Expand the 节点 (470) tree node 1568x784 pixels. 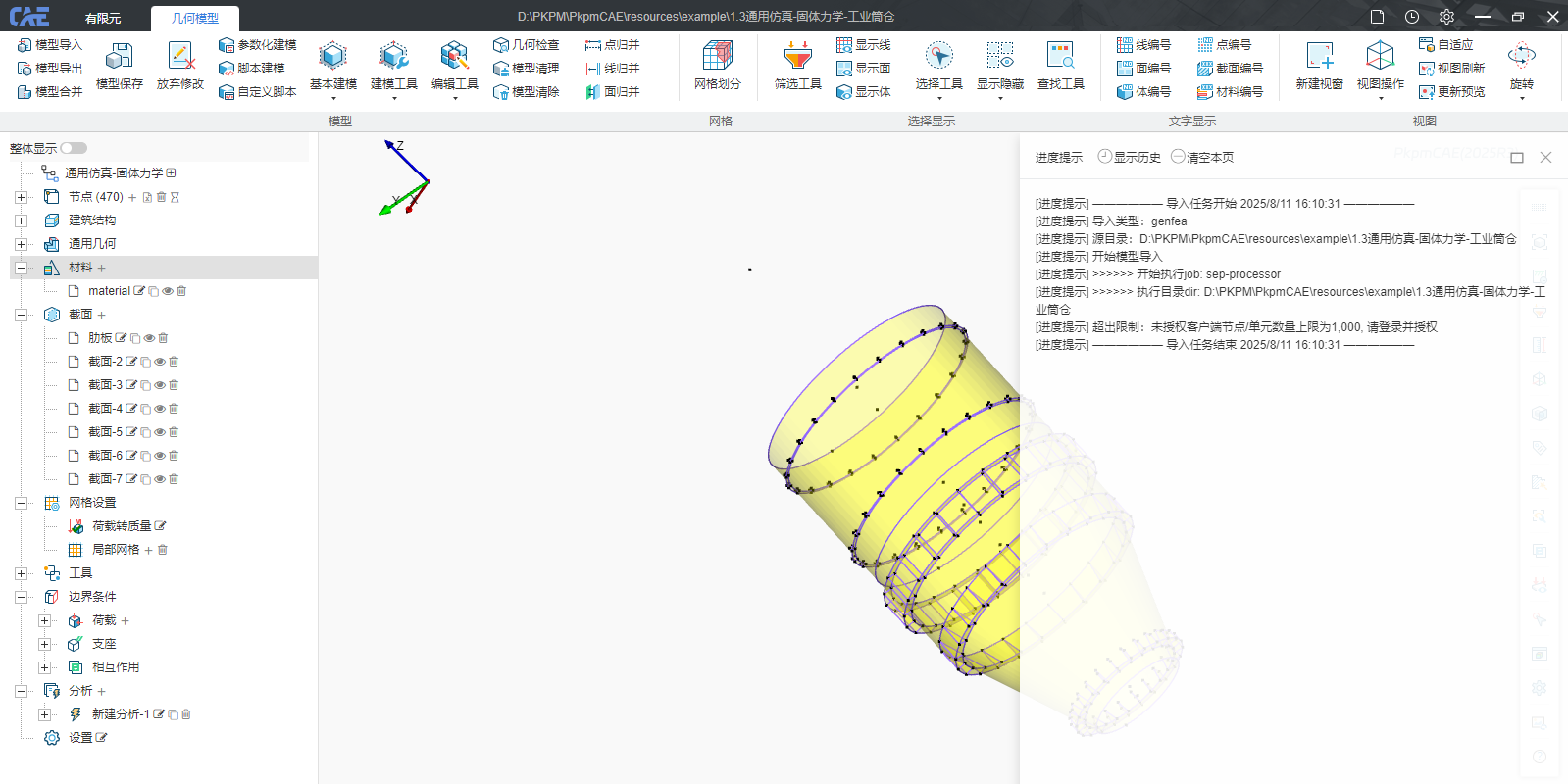21,197
